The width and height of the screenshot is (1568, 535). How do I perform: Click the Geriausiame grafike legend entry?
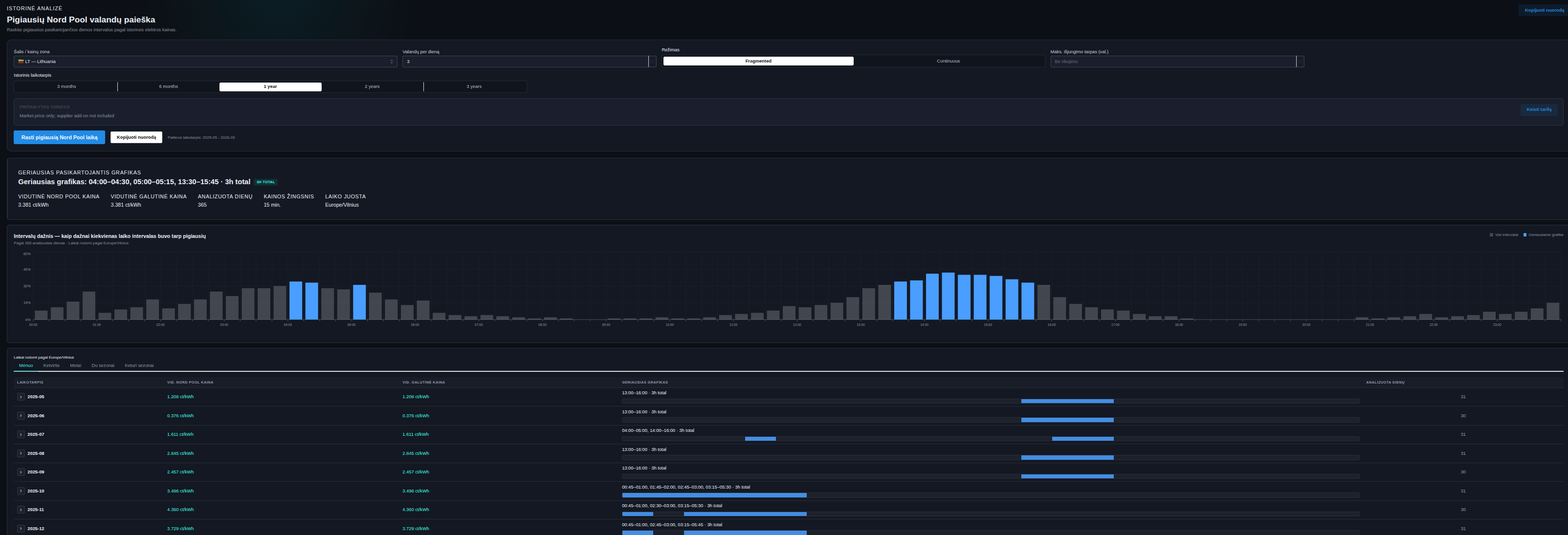click(1543, 235)
